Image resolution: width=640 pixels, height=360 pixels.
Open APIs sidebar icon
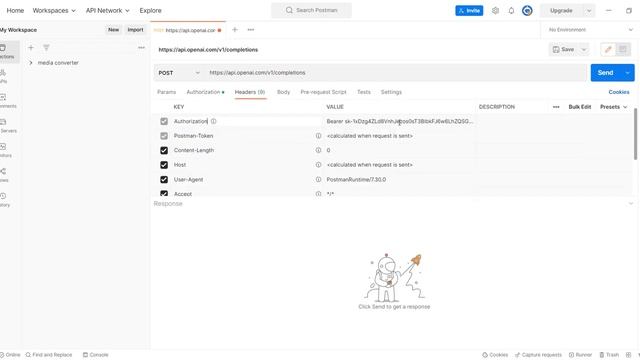4,76
